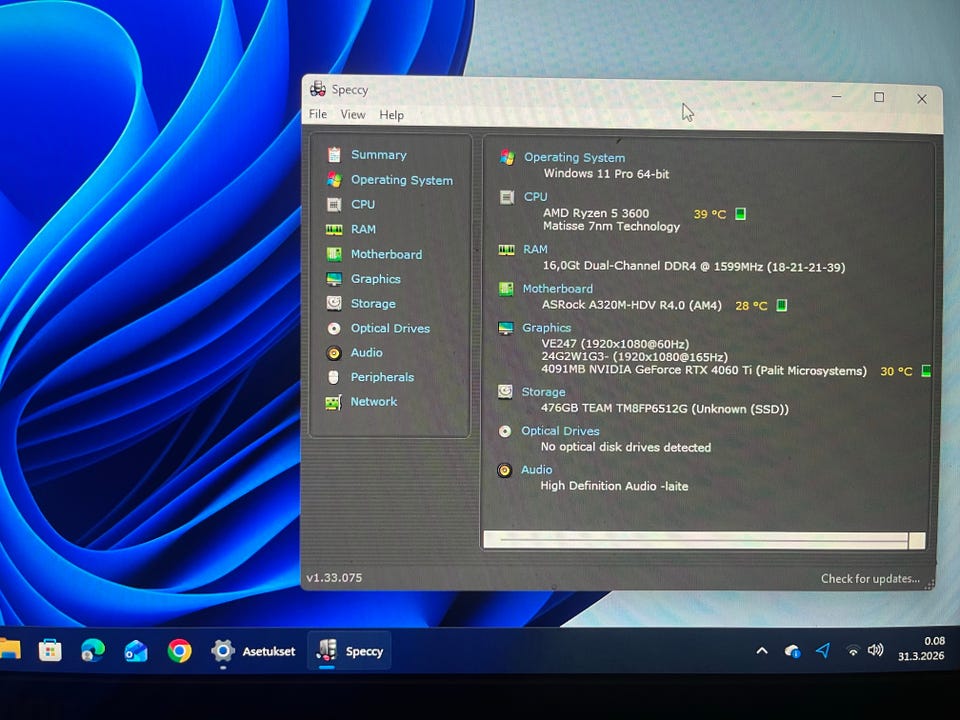Viewport: 960px width, 720px height.
Task: Click the Audio speaker icon in sidebar
Action: (x=334, y=353)
